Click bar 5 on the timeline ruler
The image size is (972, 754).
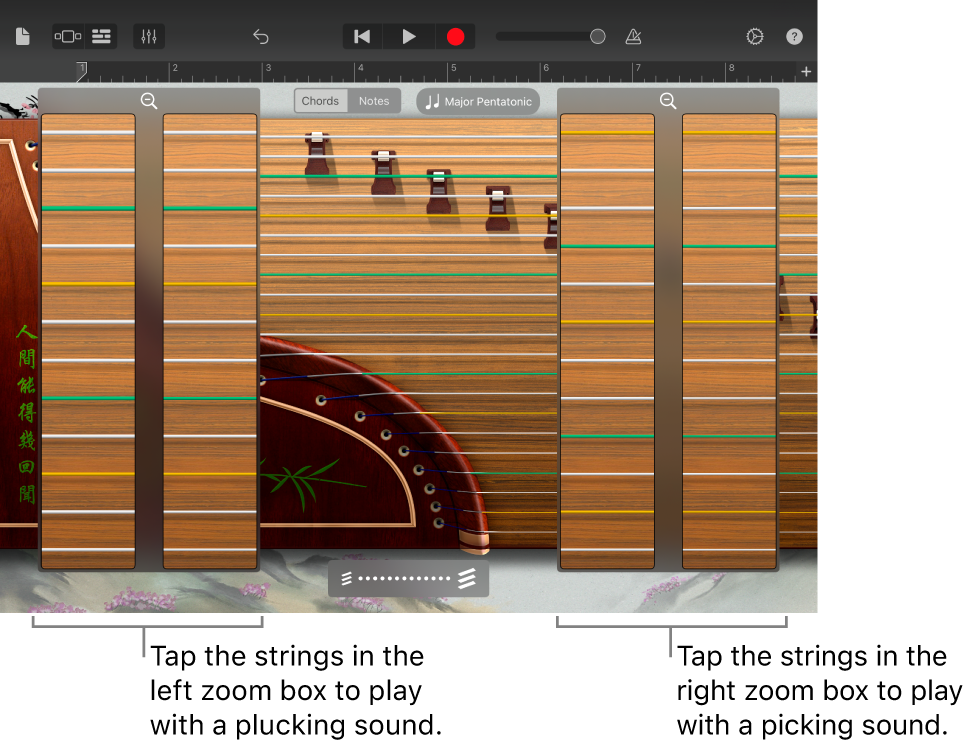(x=453, y=71)
